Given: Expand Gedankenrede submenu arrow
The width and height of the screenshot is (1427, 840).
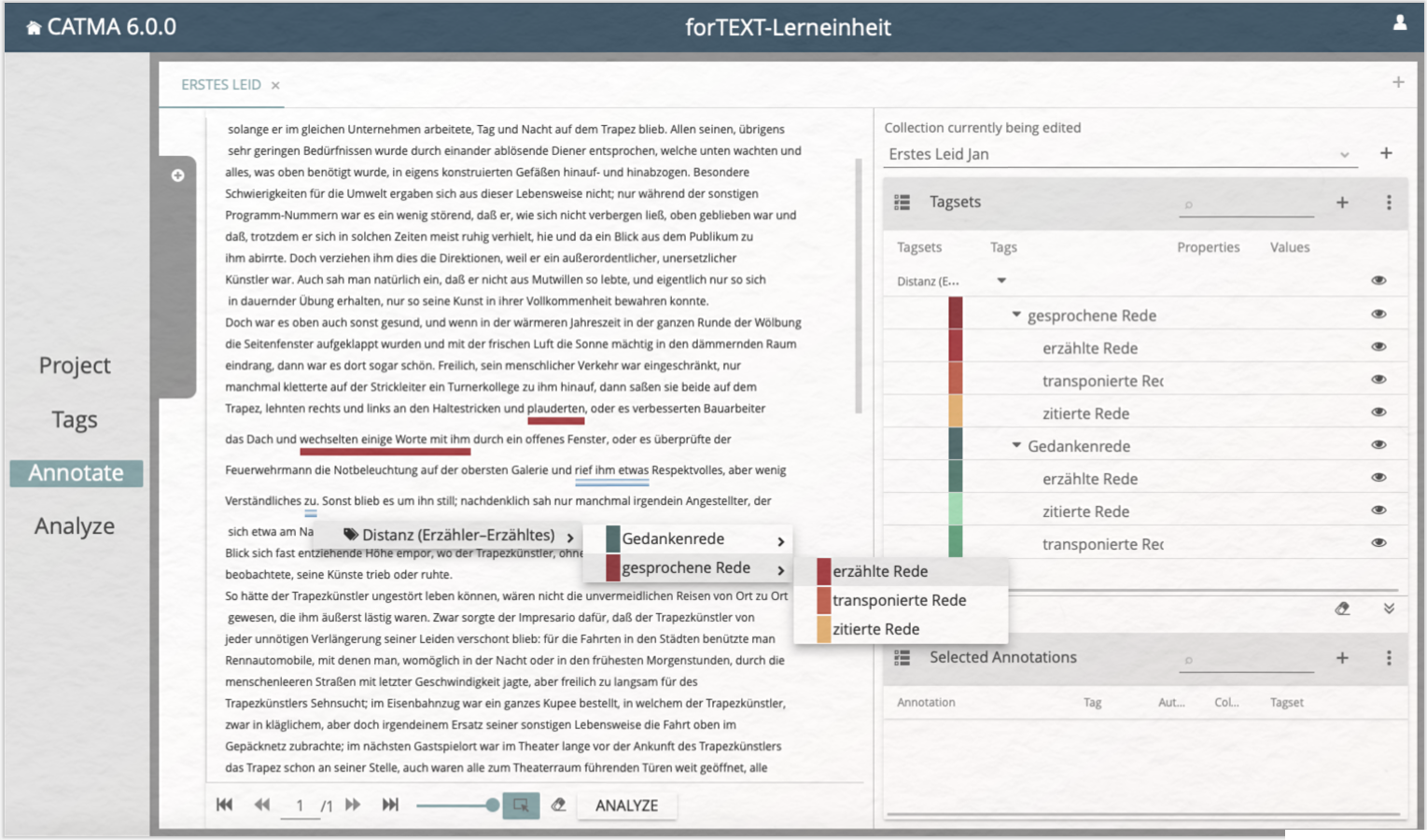Looking at the screenshot, I should (781, 541).
